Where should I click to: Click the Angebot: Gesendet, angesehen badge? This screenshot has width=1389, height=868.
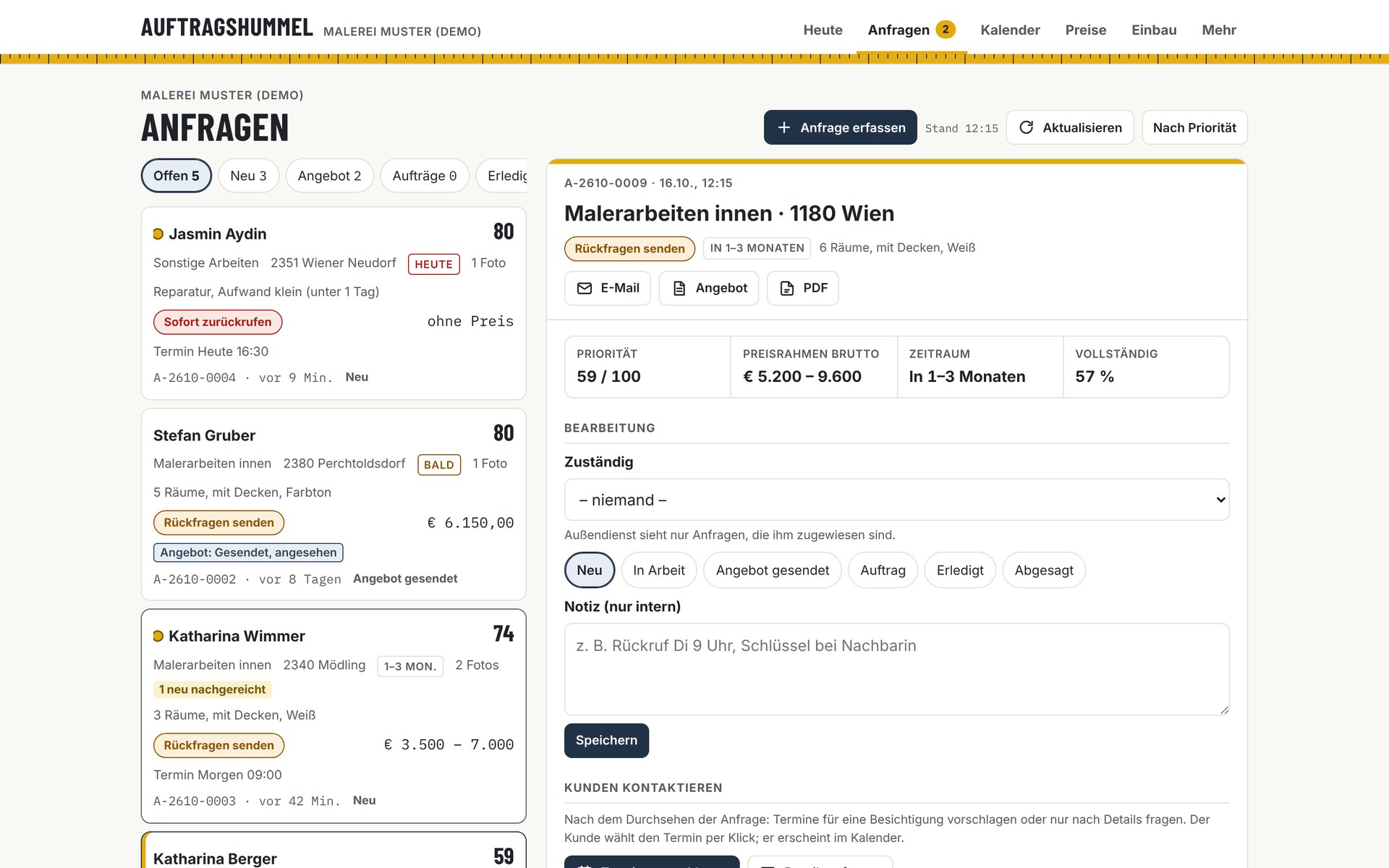point(248,553)
